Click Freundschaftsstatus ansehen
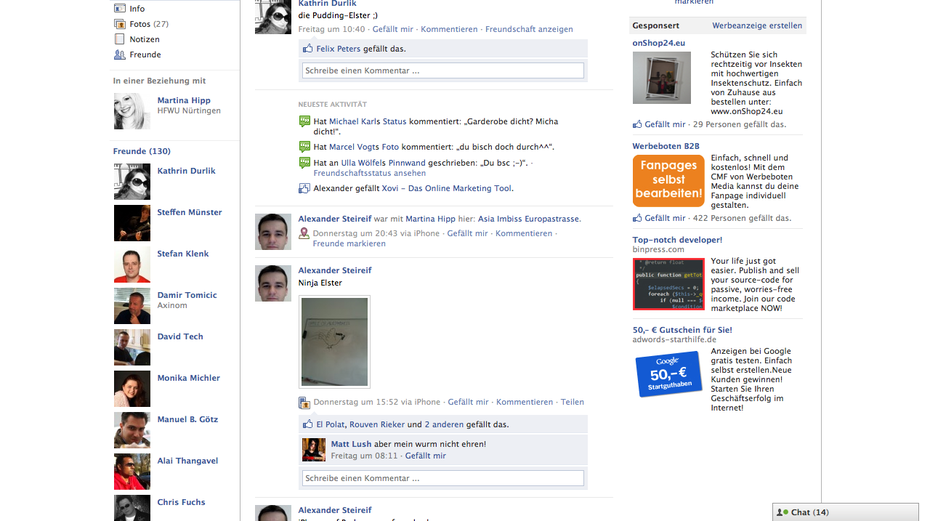Viewport: 930px width, 521px height. (370, 173)
